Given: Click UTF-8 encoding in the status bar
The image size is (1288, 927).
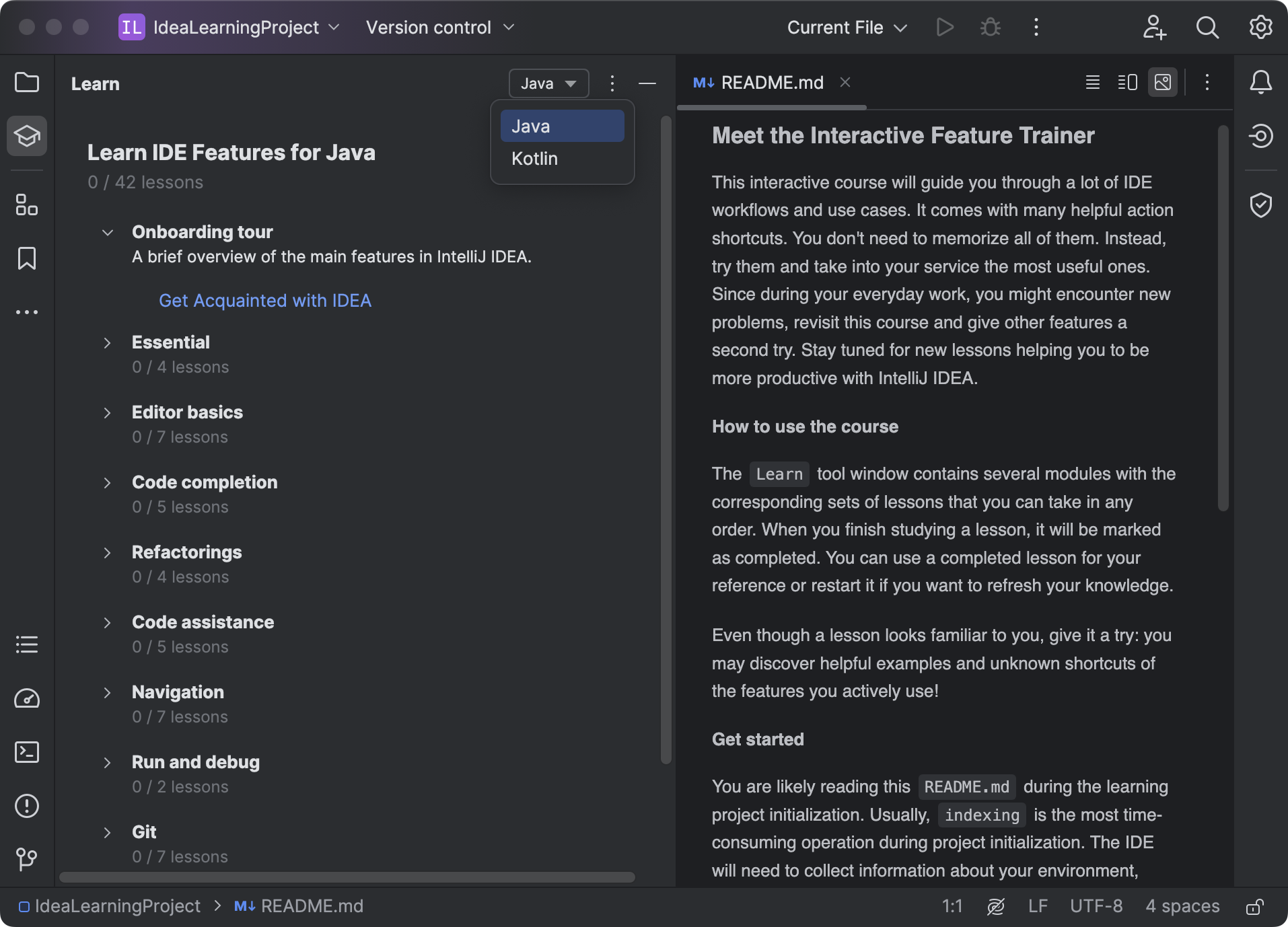Looking at the screenshot, I should tap(1096, 906).
